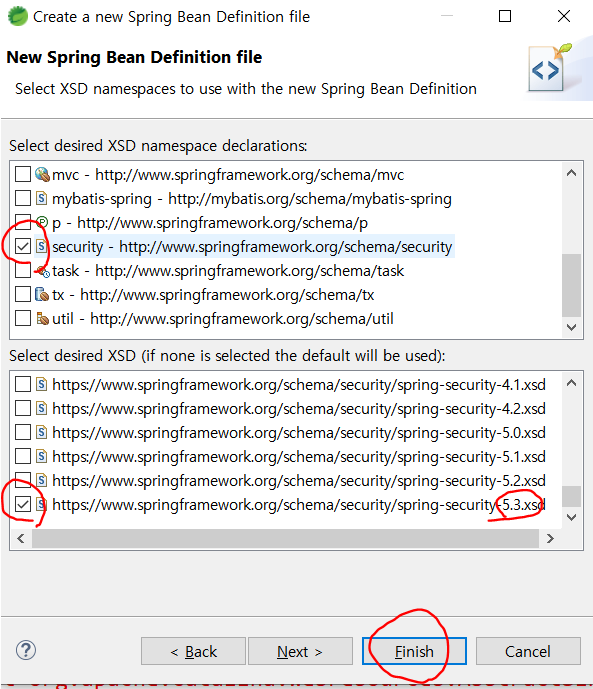The width and height of the screenshot is (593, 689).
Task: Select spring-security-4.2.xsd URL text
Action: coord(299,409)
